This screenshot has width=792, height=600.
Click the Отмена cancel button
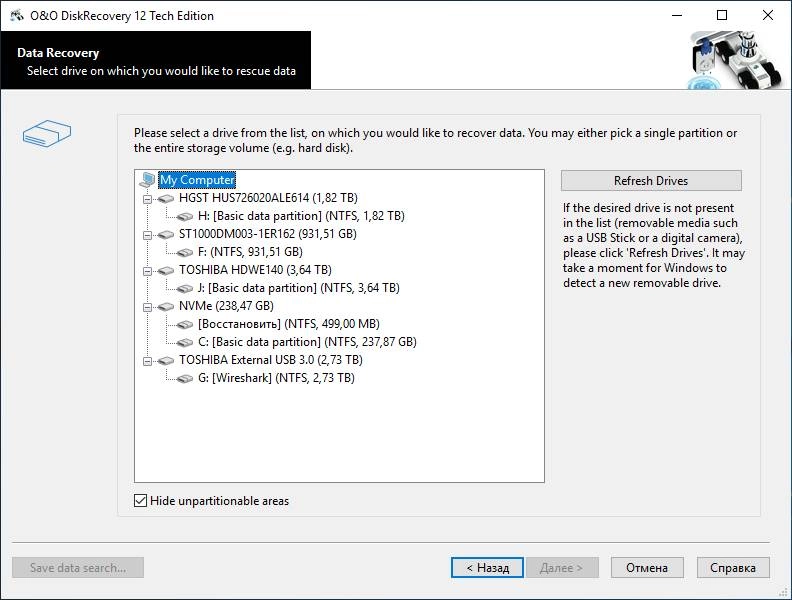(647, 568)
